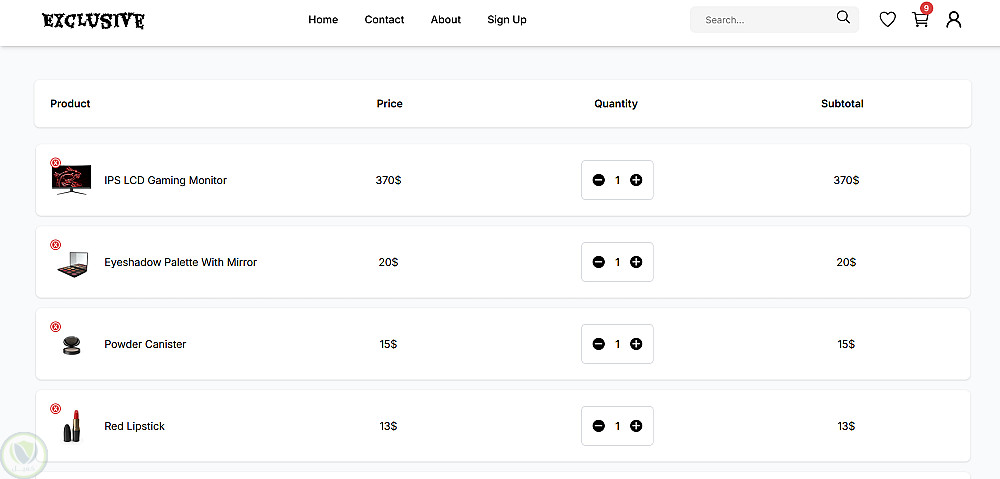The width and height of the screenshot is (1000, 479).
Task: Remove Powder Canister from cart
Action: (55, 327)
